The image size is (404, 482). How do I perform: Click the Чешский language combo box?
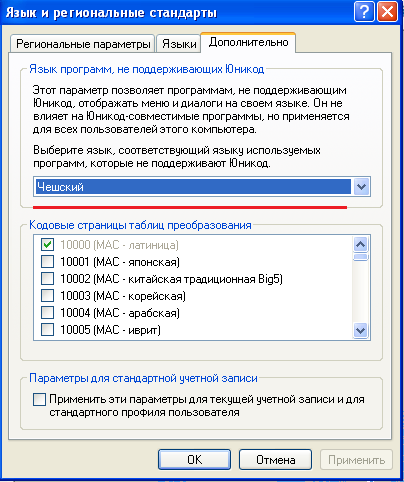(202, 187)
